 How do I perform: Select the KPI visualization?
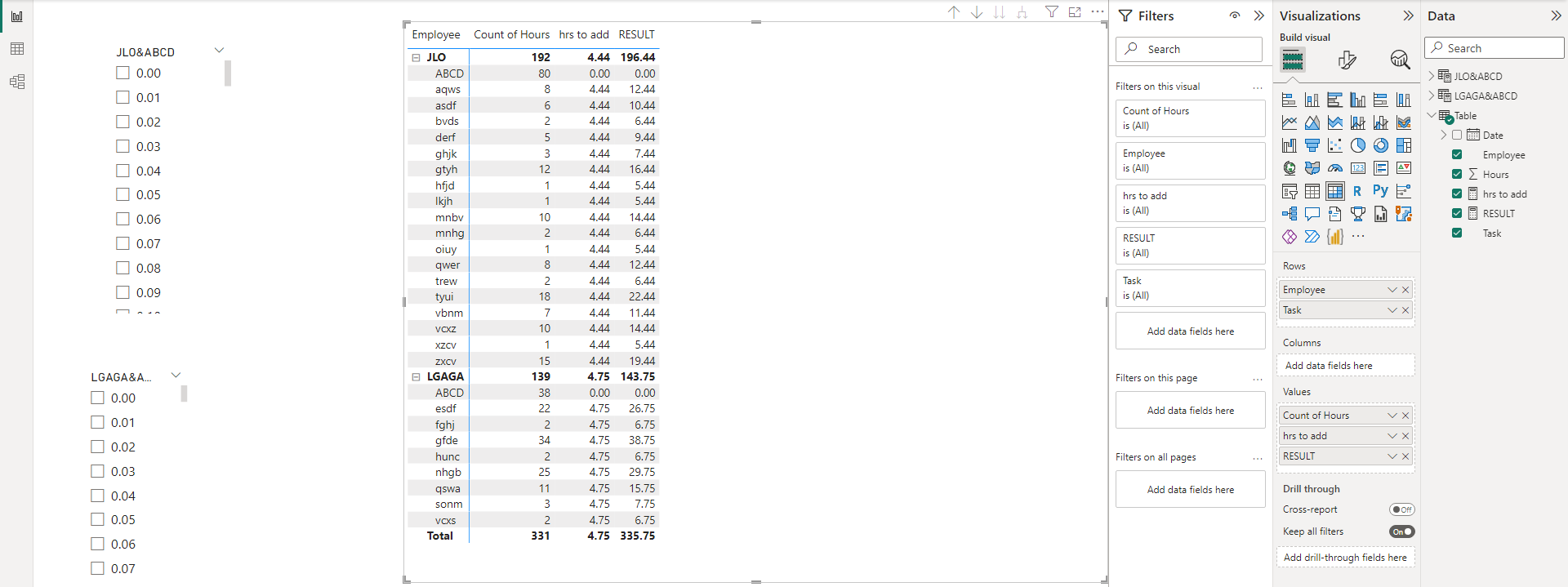[1404, 168]
